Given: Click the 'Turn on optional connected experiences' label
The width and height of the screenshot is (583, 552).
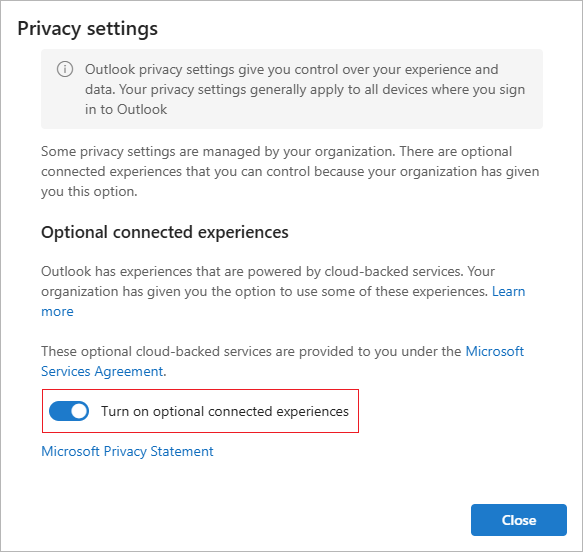Looking at the screenshot, I should 225,411.
